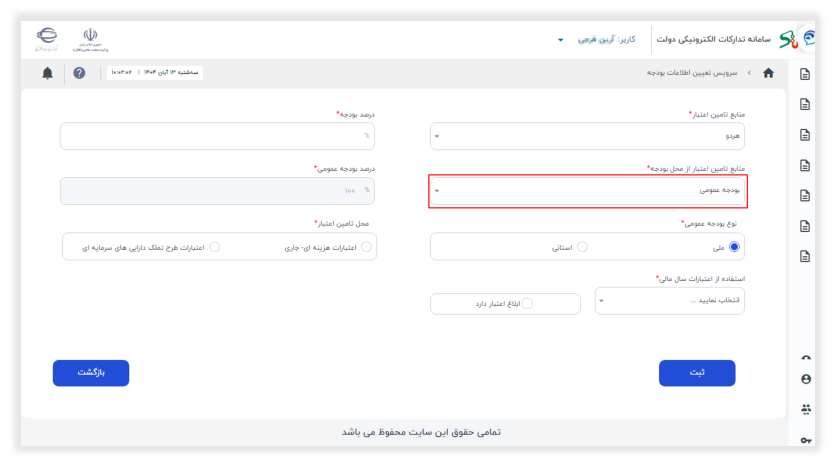Click the Iran ministry emblem logo
This screenshot has width=835, height=466.
(x=91, y=39)
